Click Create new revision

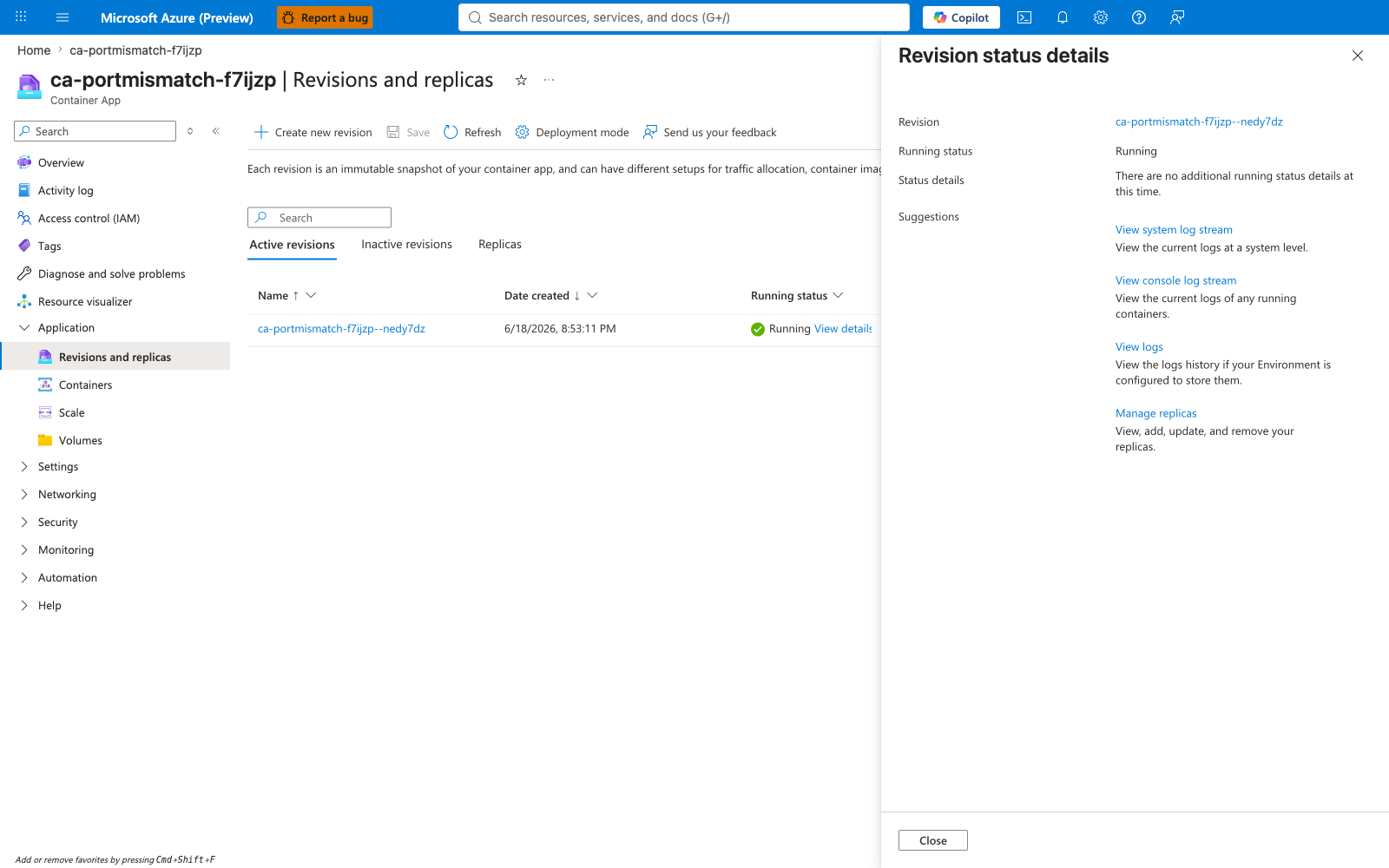coord(313,132)
